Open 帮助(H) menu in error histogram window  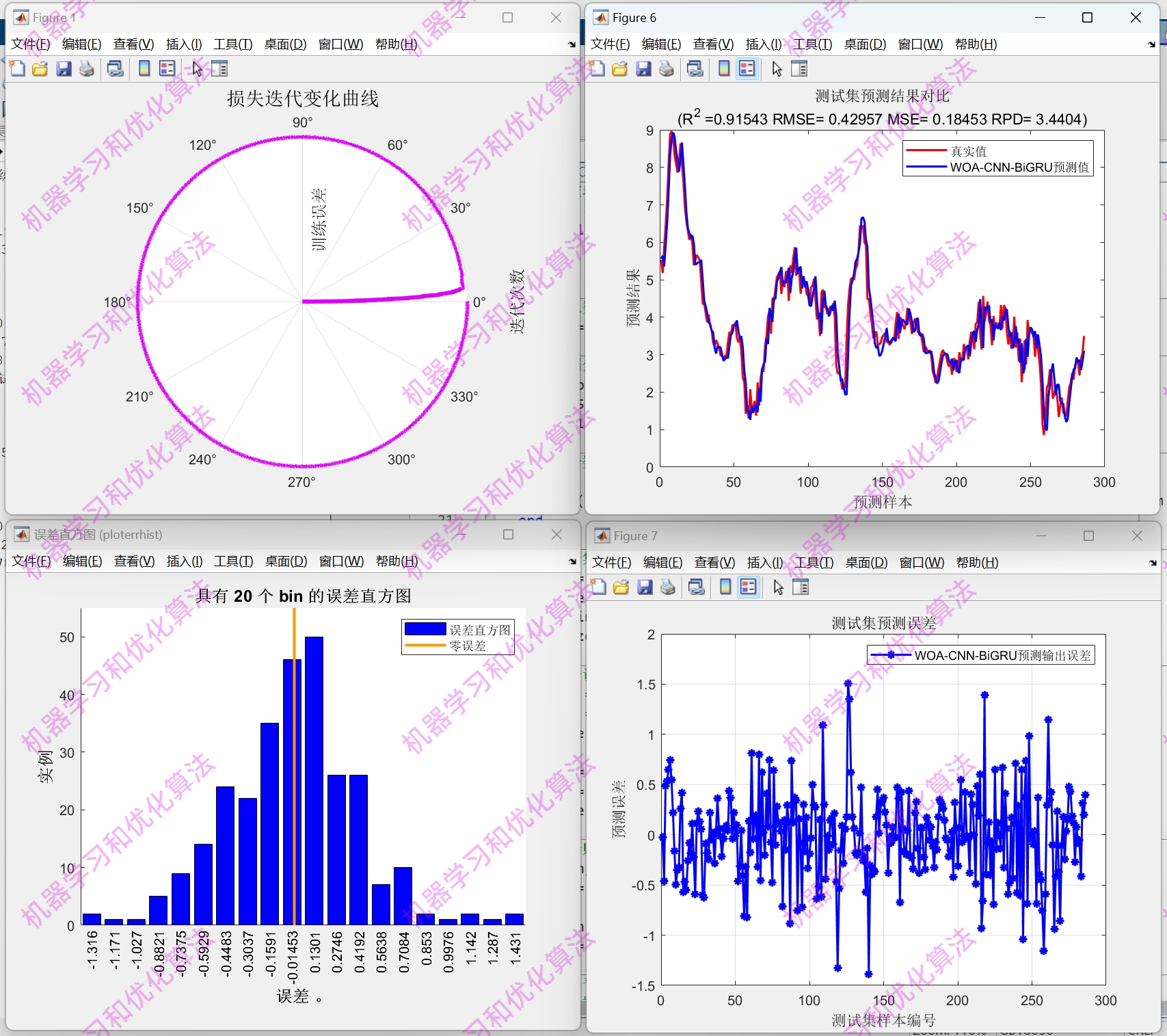pos(397,561)
